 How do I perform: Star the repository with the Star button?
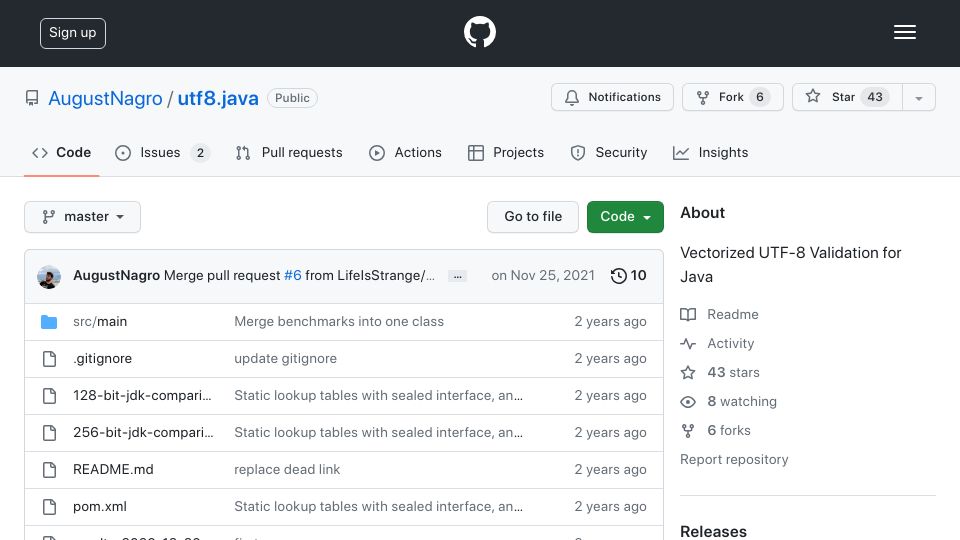(x=847, y=97)
